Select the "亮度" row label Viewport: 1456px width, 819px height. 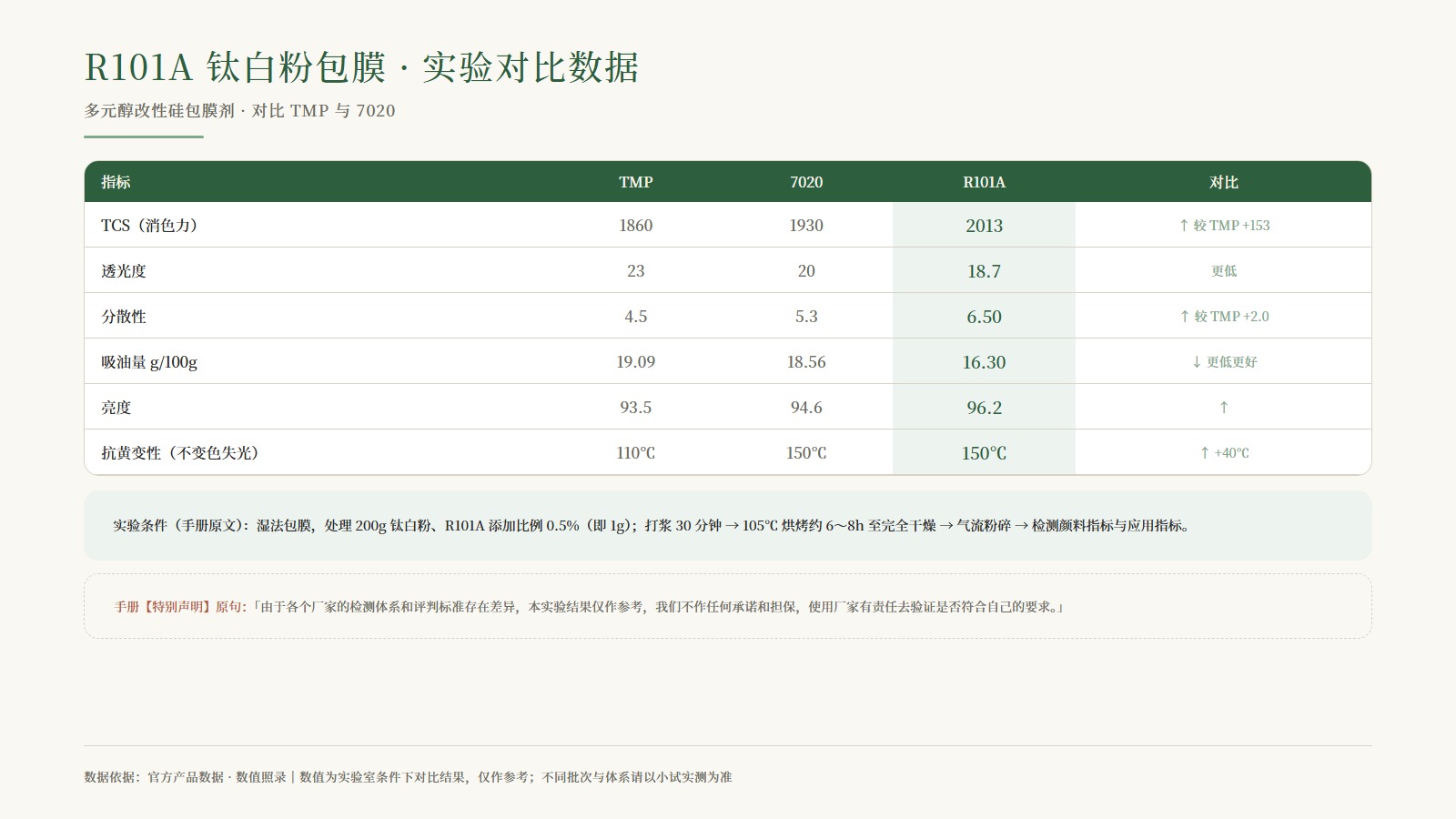(116, 407)
